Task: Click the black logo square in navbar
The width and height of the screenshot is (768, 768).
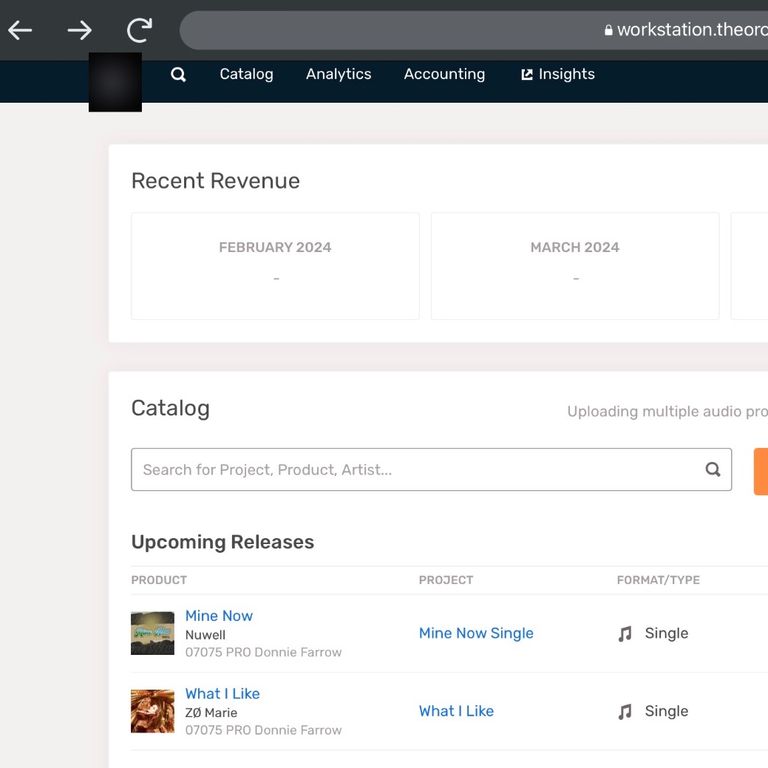Action: tap(115, 82)
